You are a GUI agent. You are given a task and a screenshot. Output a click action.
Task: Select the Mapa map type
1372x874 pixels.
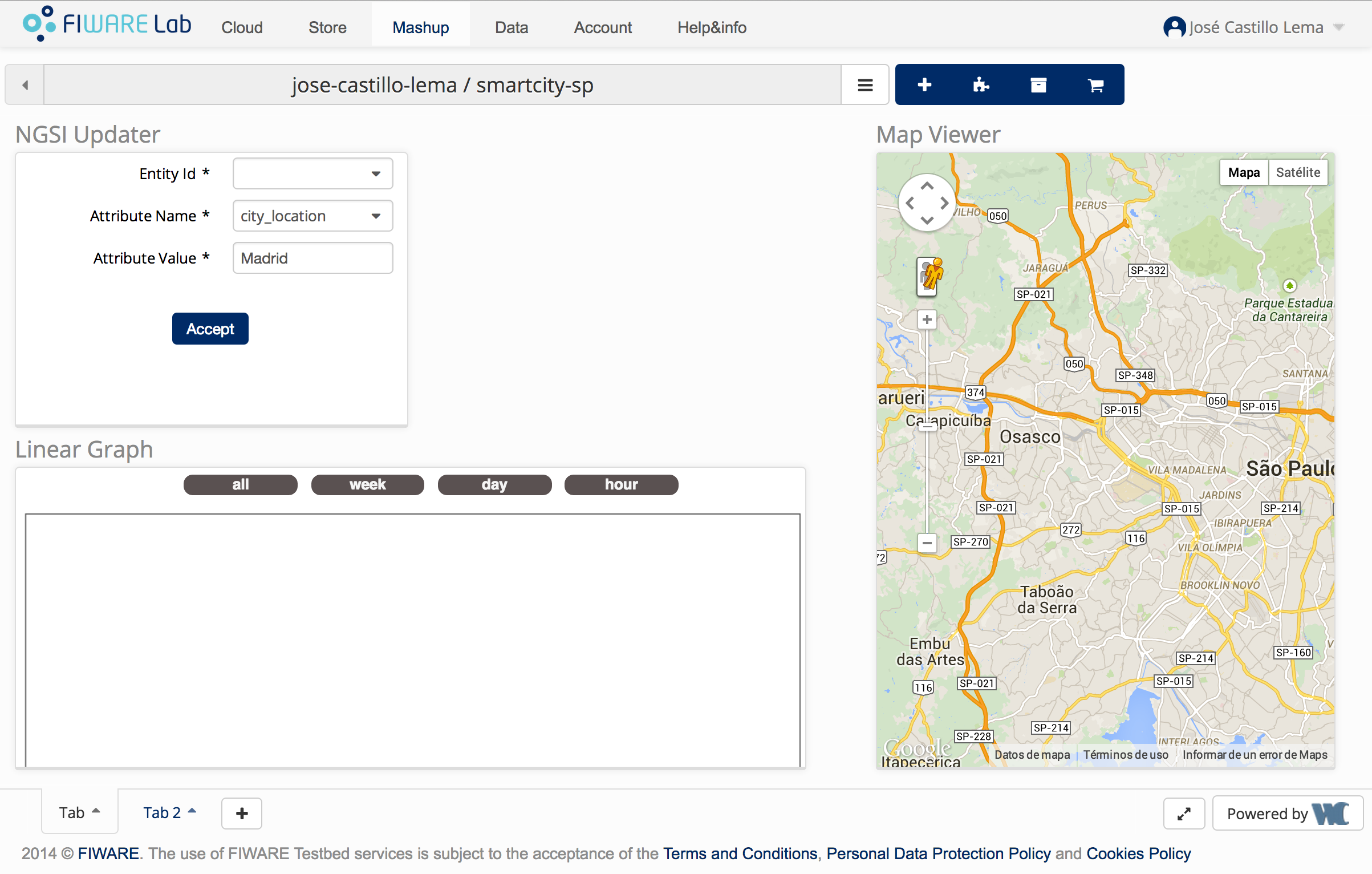pyautogui.click(x=1244, y=172)
